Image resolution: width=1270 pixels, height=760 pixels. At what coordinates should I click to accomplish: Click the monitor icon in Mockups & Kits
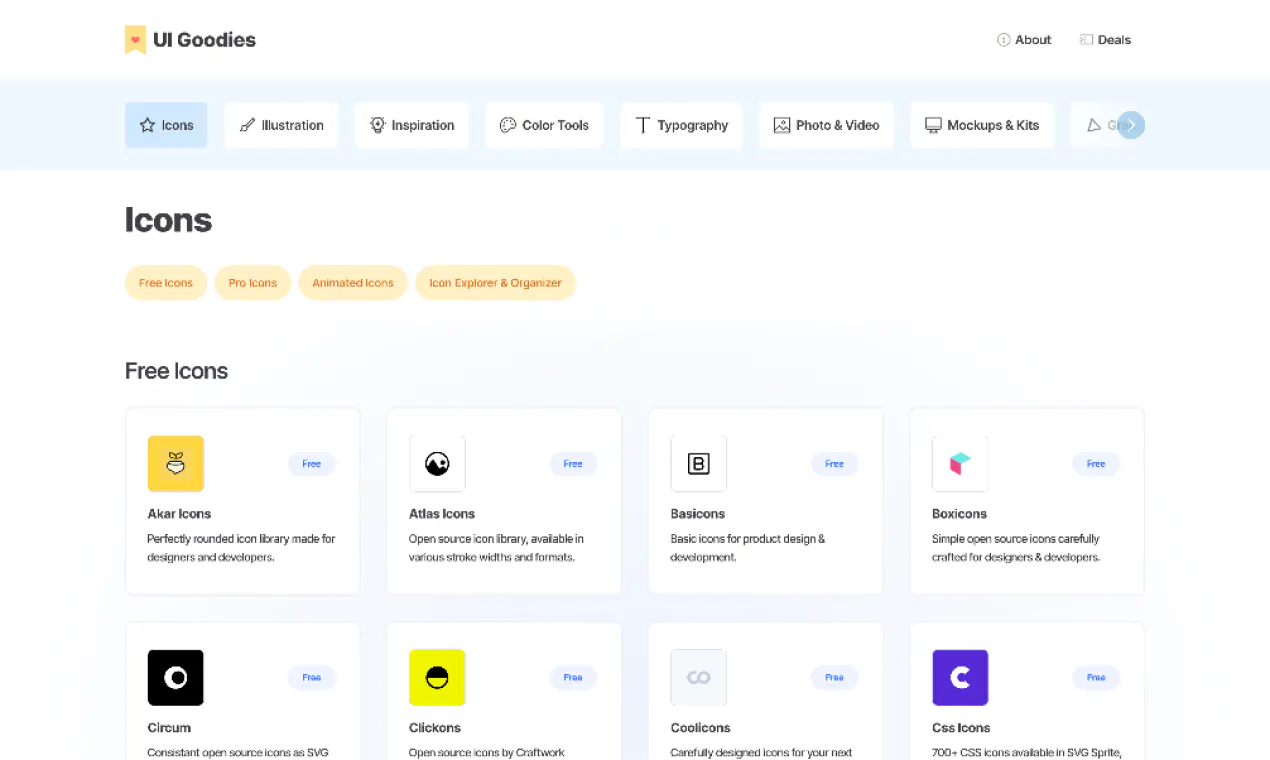coord(933,125)
